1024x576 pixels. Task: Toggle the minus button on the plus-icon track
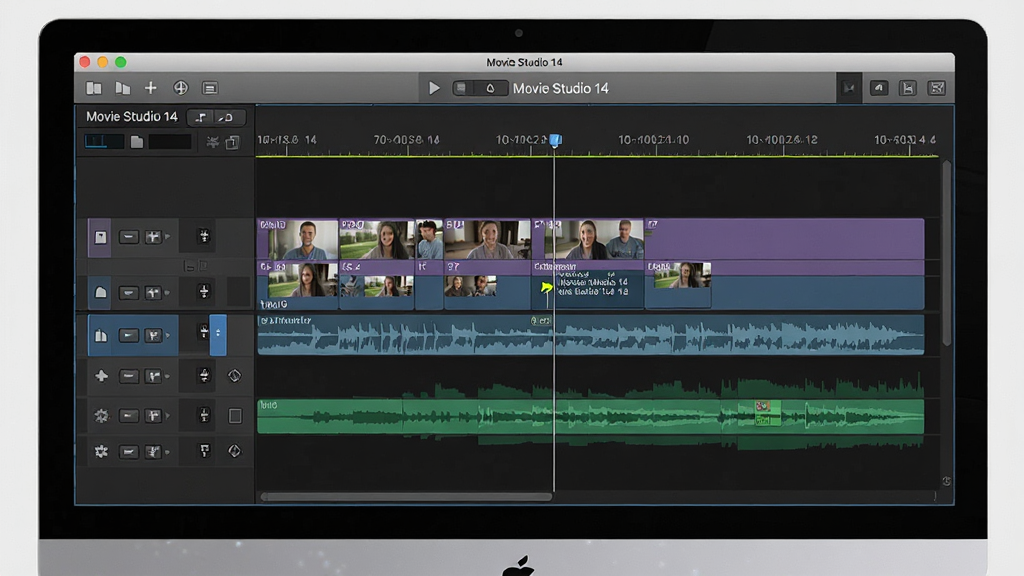[x=129, y=376]
